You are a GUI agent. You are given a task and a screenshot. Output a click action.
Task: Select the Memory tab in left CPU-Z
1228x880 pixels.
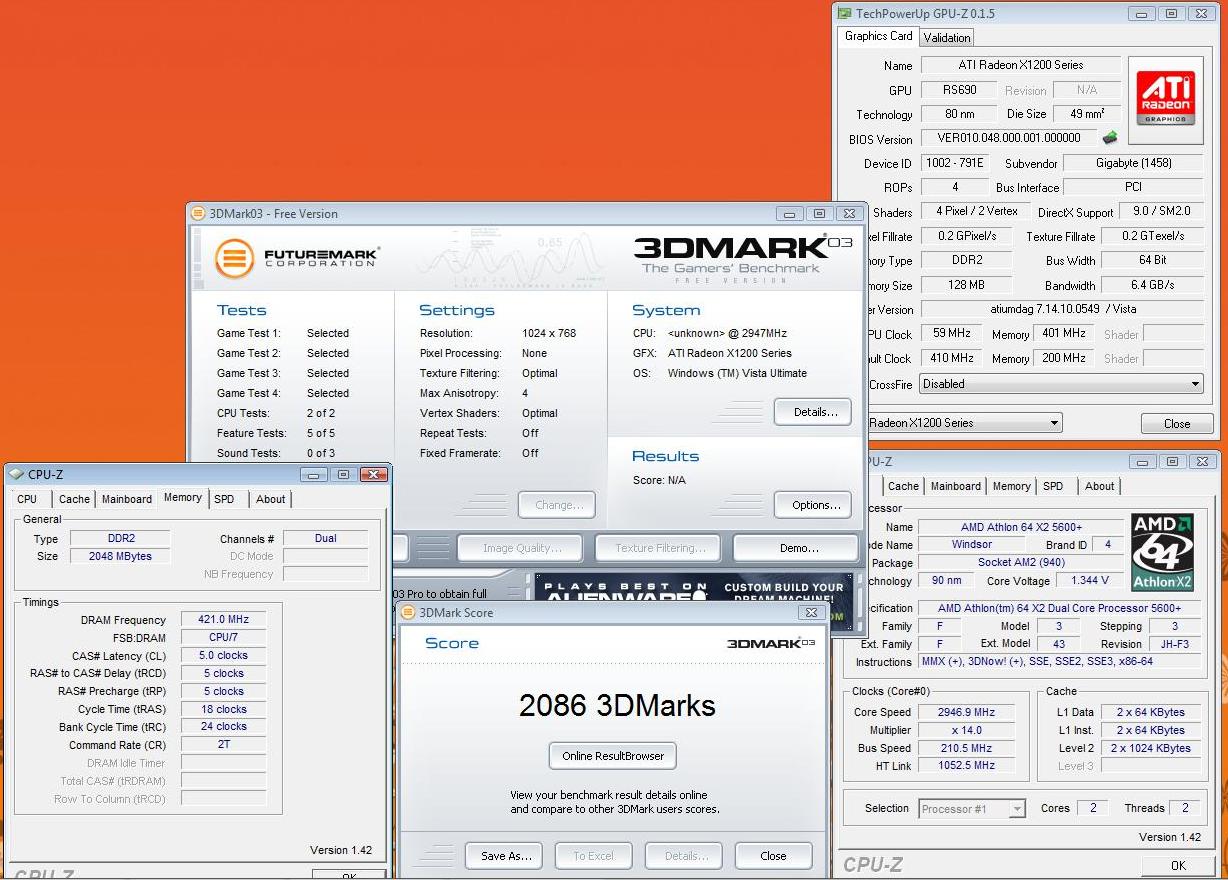[x=183, y=497]
